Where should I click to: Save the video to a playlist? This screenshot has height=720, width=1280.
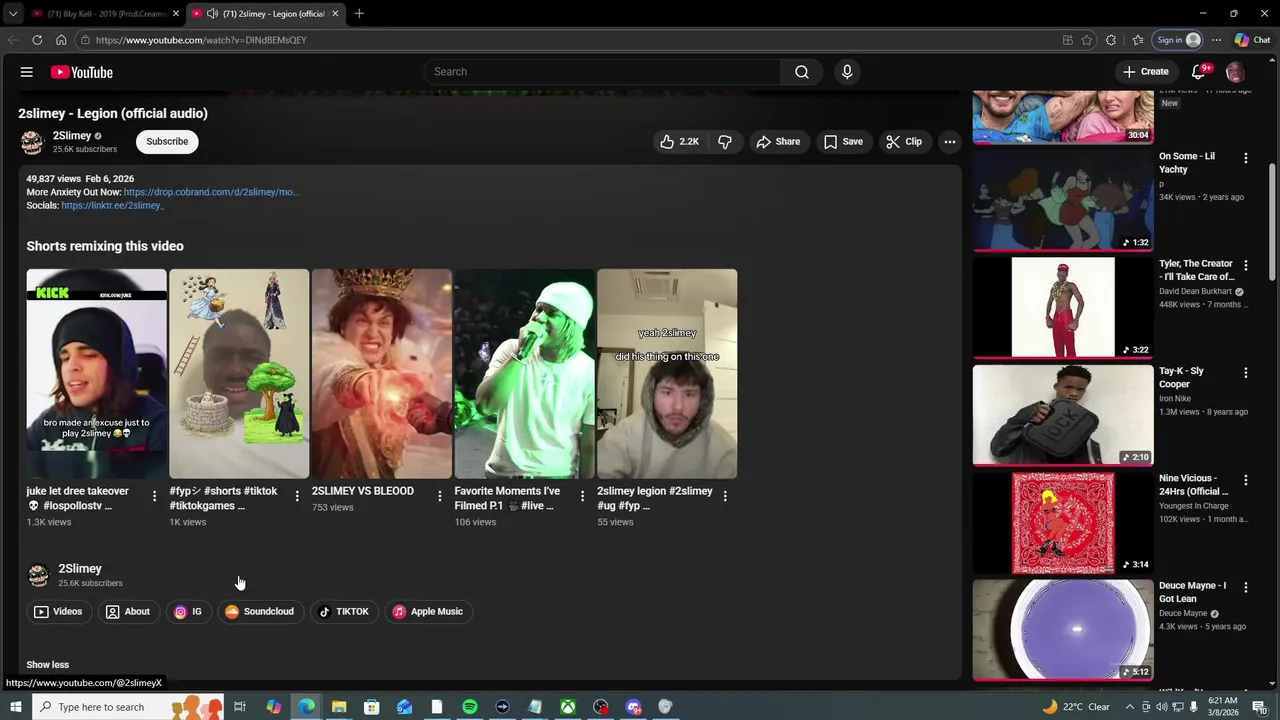point(843,142)
